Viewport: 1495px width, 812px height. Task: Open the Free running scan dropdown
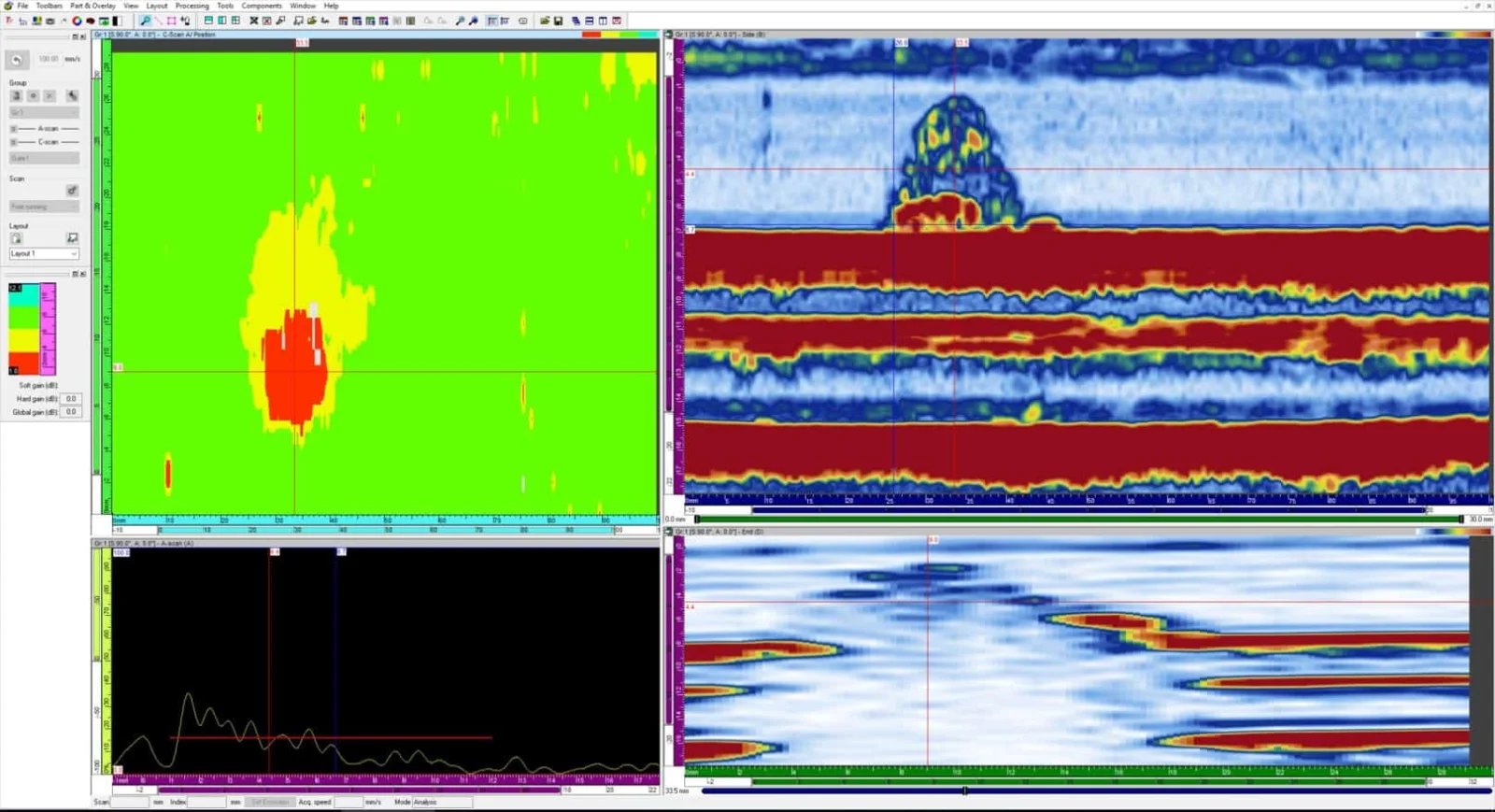click(x=44, y=207)
